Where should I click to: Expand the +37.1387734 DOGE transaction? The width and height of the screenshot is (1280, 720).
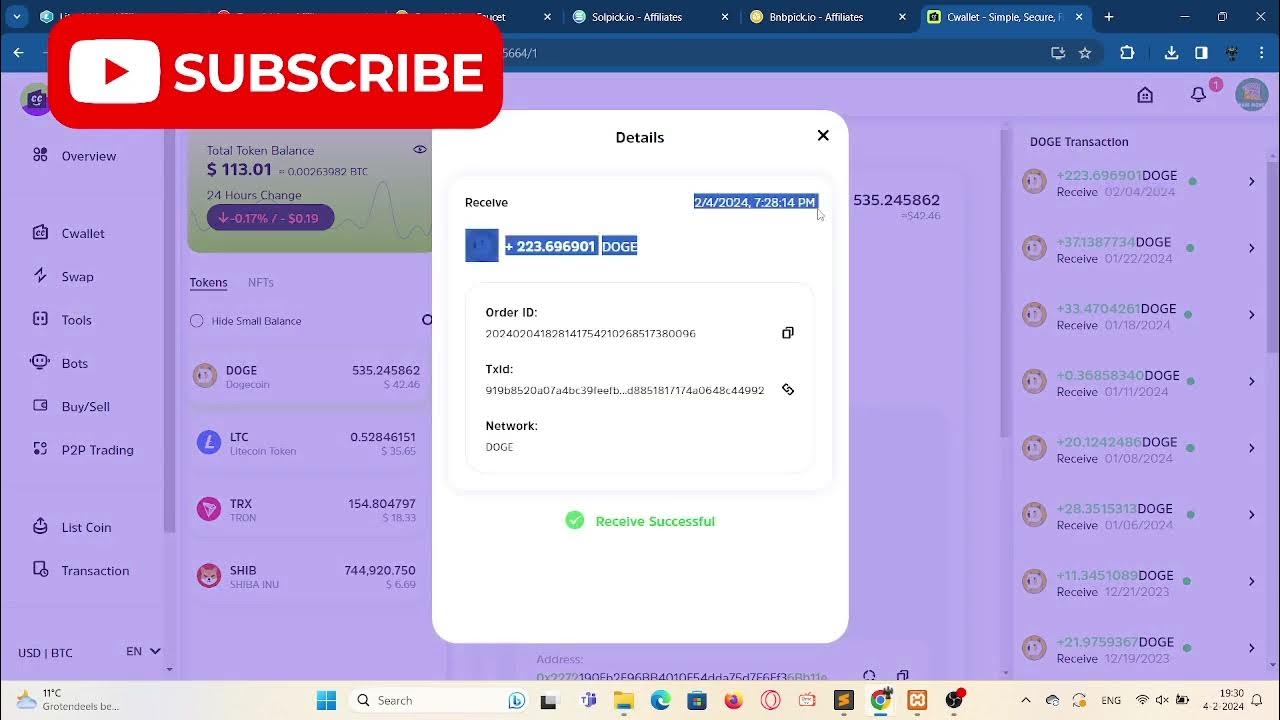click(1251, 248)
